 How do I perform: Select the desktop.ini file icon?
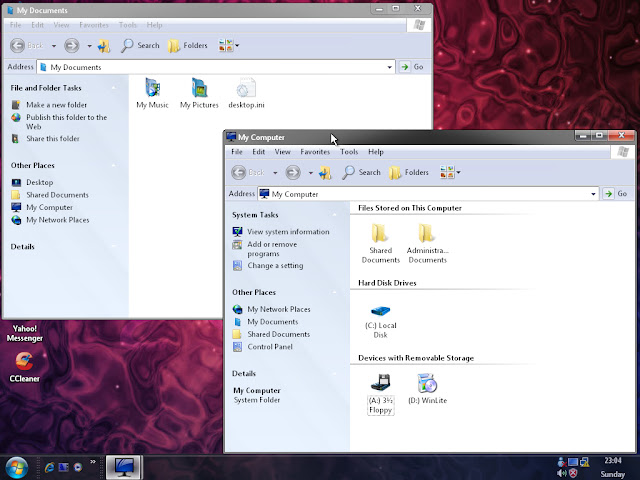pos(246,87)
